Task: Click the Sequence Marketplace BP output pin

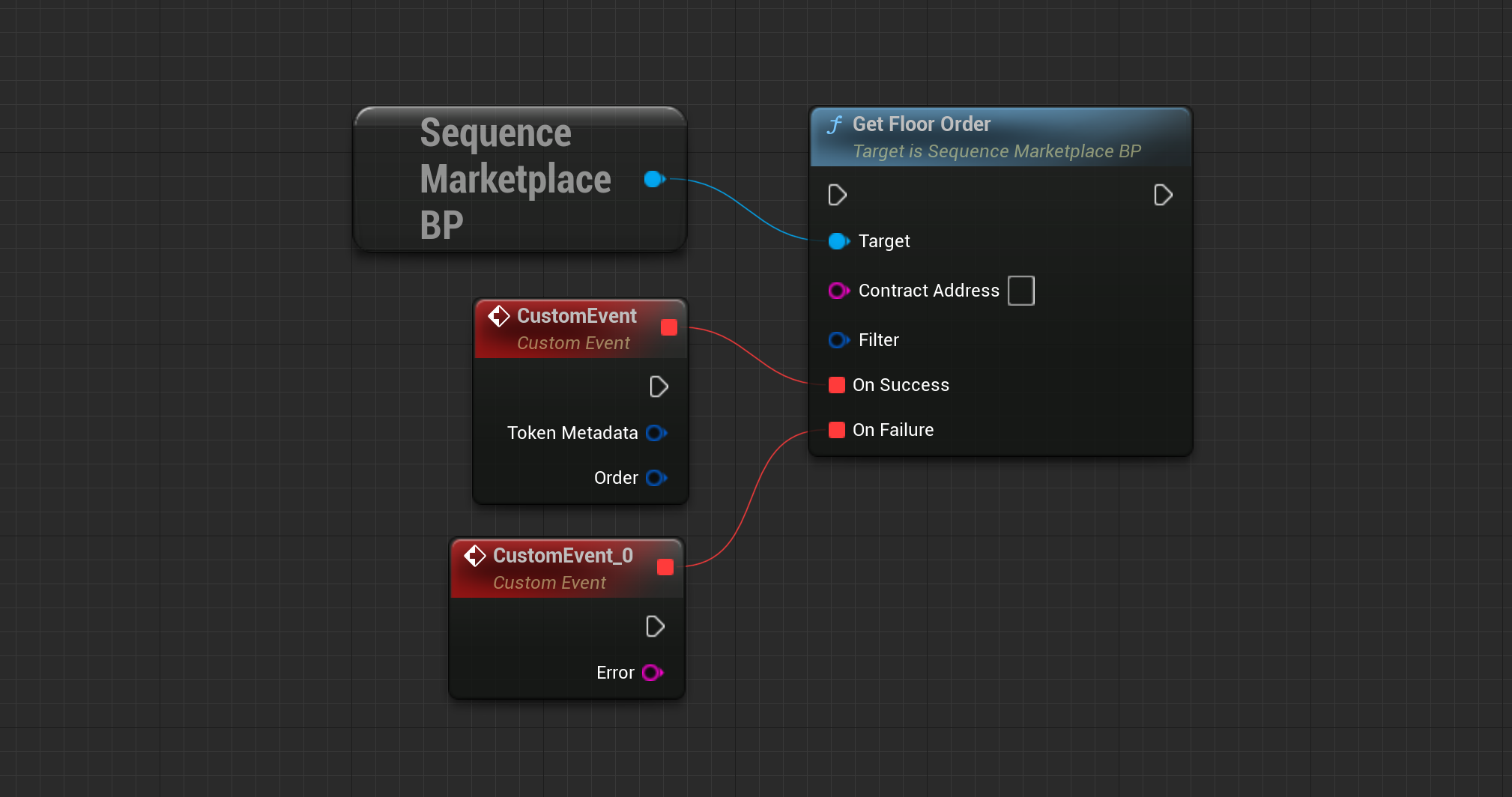Action: (655, 179)
